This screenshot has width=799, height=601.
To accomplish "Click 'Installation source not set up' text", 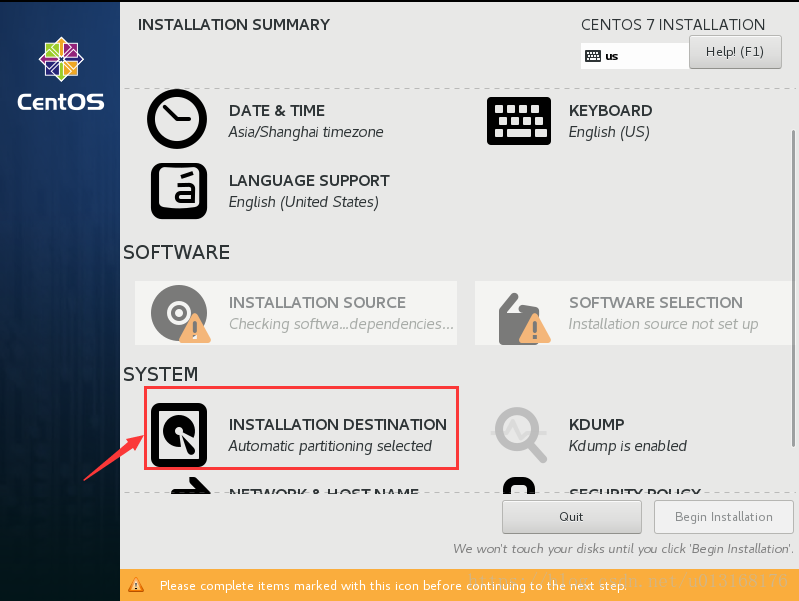I will point(663,324).
